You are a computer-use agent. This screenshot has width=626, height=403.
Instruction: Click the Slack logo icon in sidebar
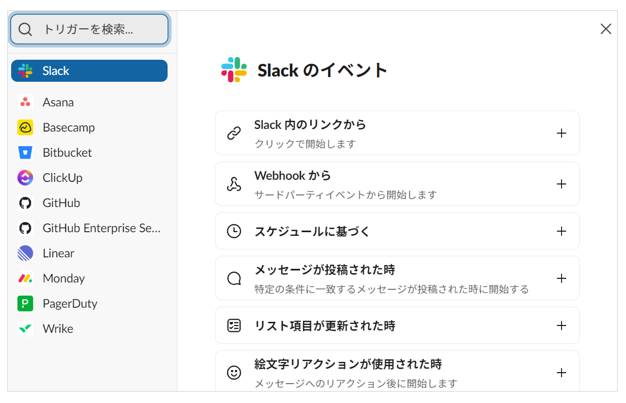click(x=25, y=71)
